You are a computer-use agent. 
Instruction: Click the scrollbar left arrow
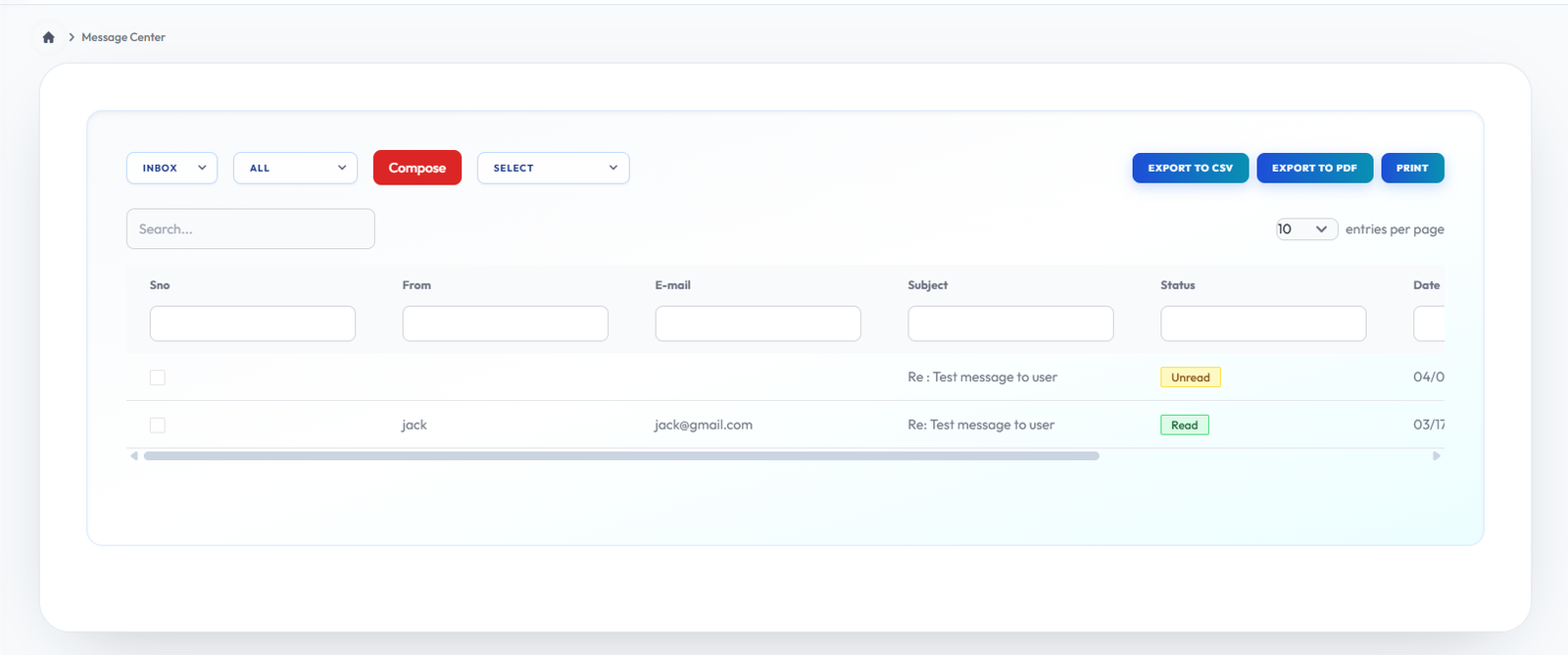[x=134, y=456]
